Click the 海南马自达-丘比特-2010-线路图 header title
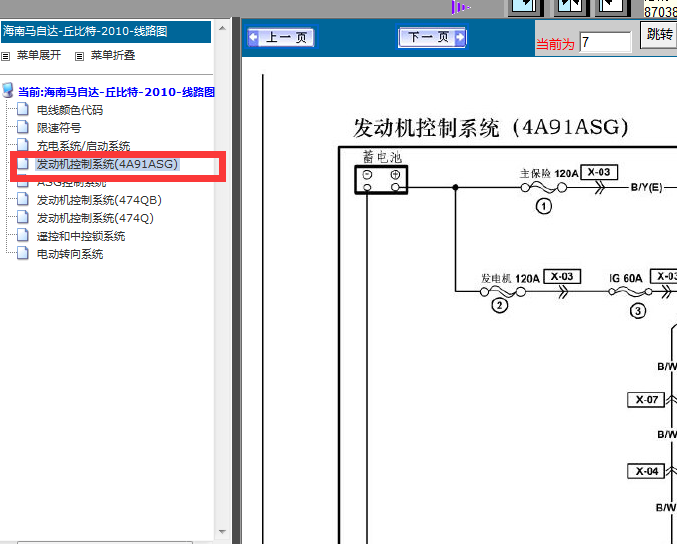This screenshot has height=544, width=677. click(85, 31)
